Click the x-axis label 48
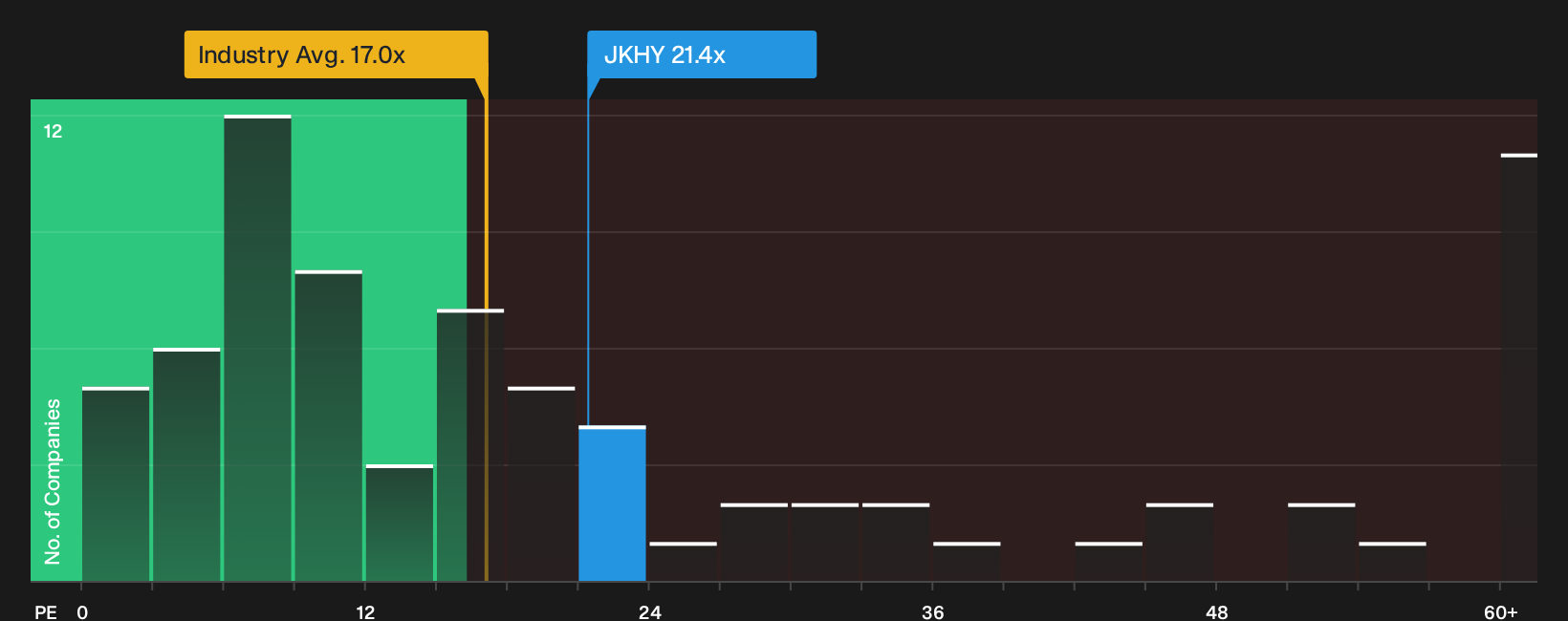The height and width of the screenshot is (621, 1568). coord(1216,611)
